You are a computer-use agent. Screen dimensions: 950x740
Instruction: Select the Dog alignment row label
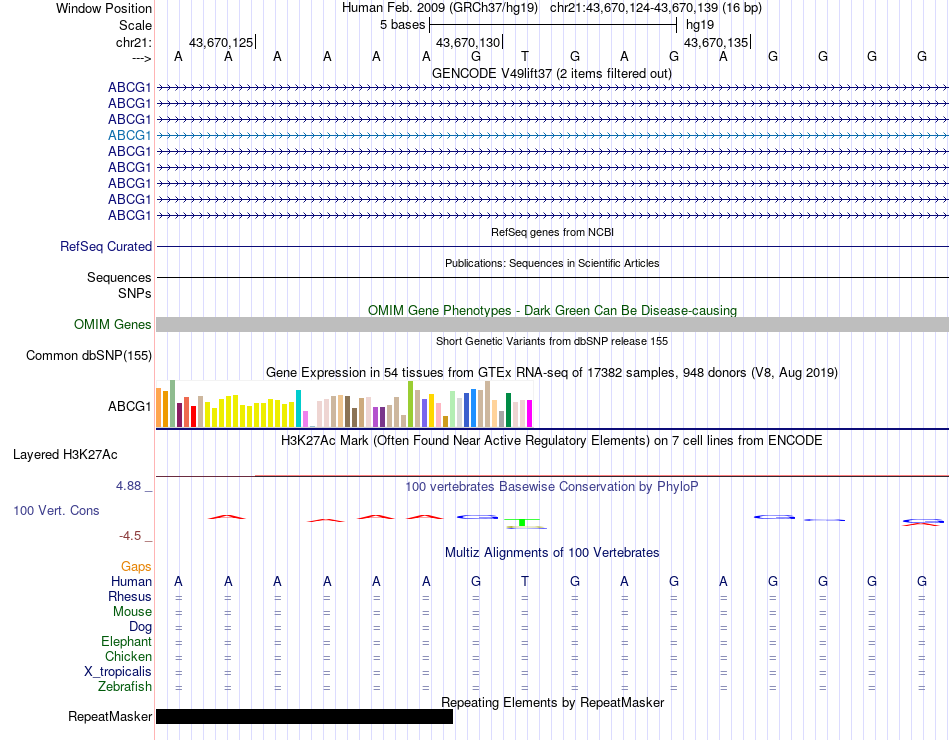click(x=140, y=627)
